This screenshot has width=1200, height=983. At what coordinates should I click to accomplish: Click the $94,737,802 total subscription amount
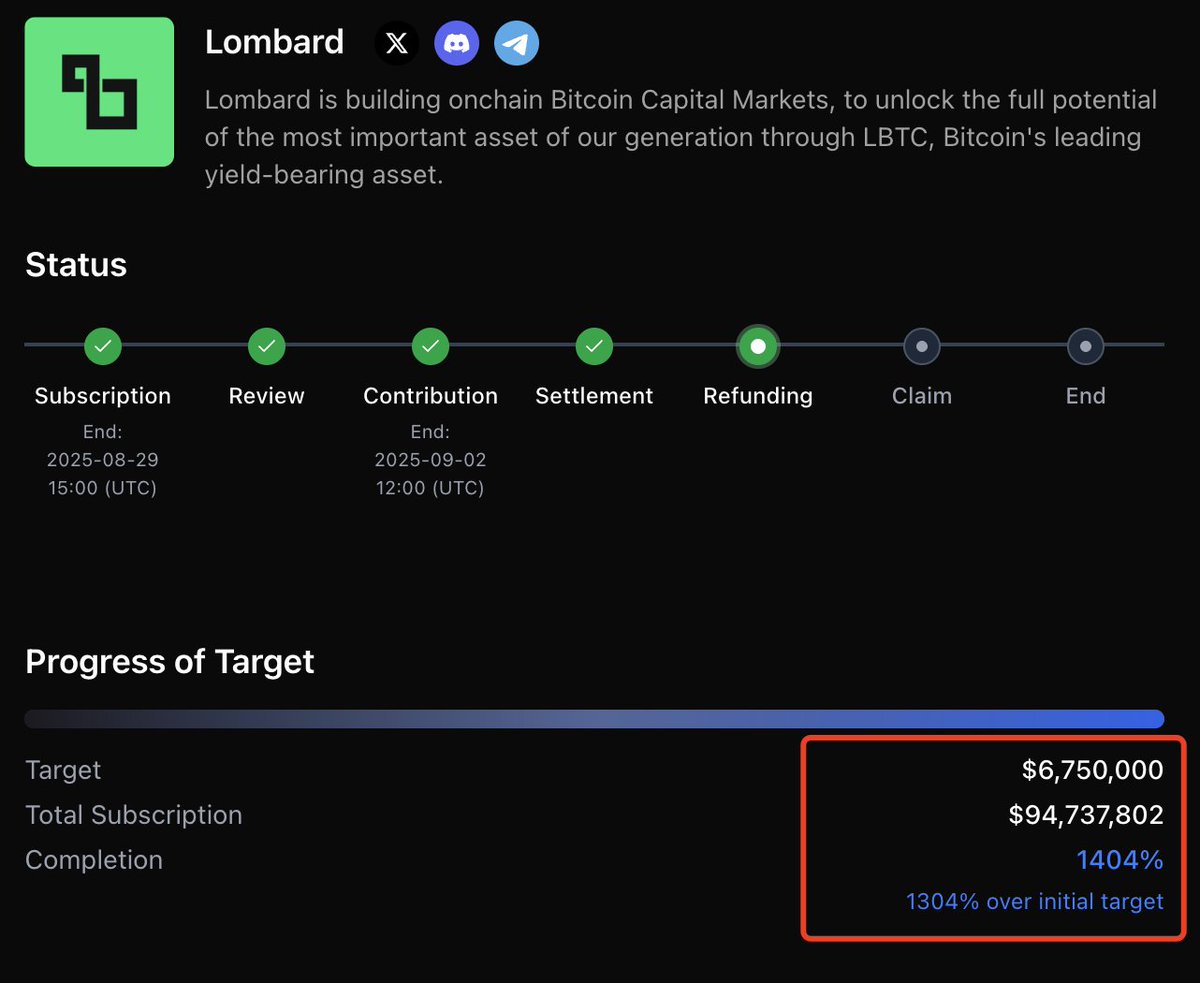(1086, 815)
